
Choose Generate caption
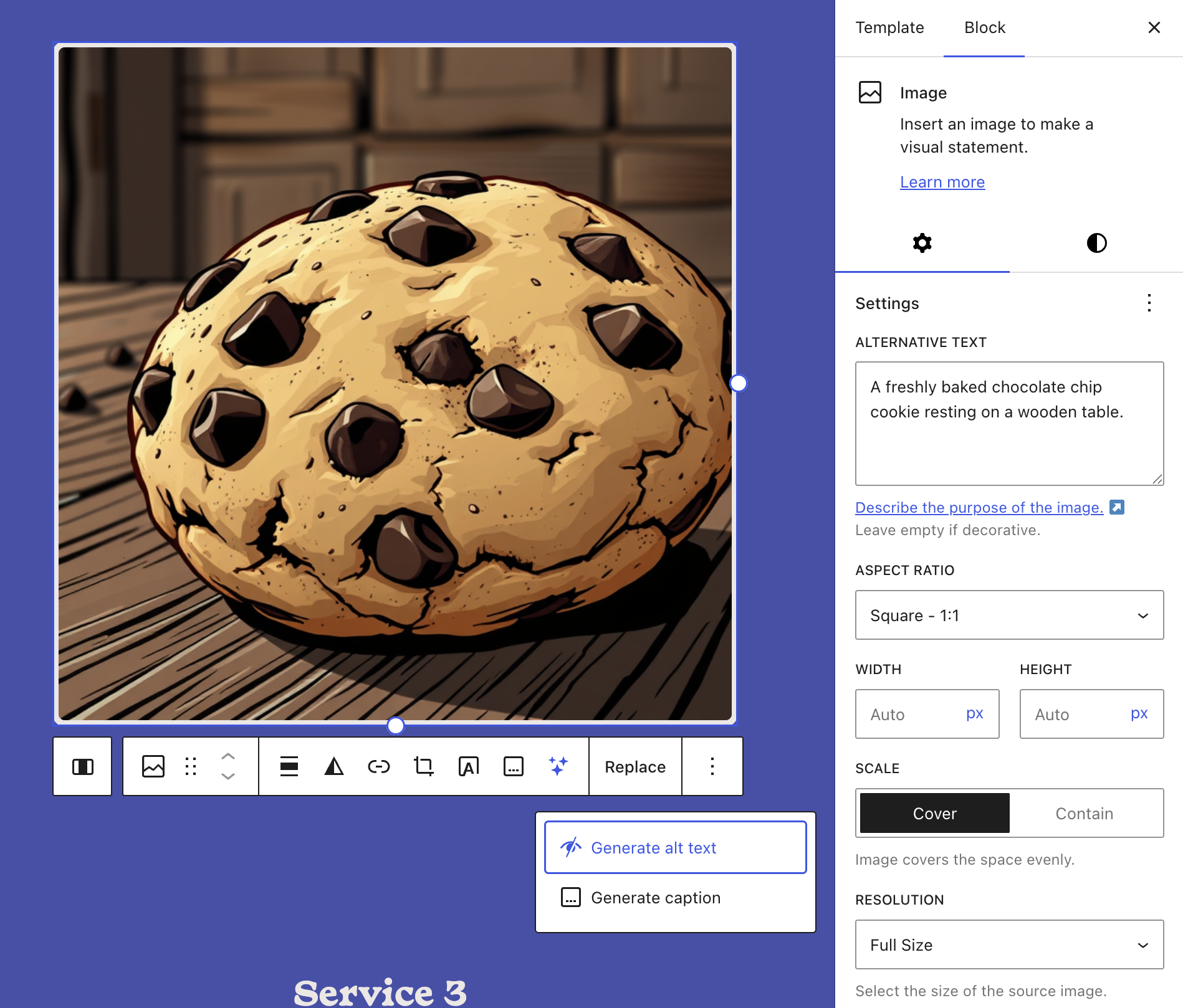[x=655, y=898]
